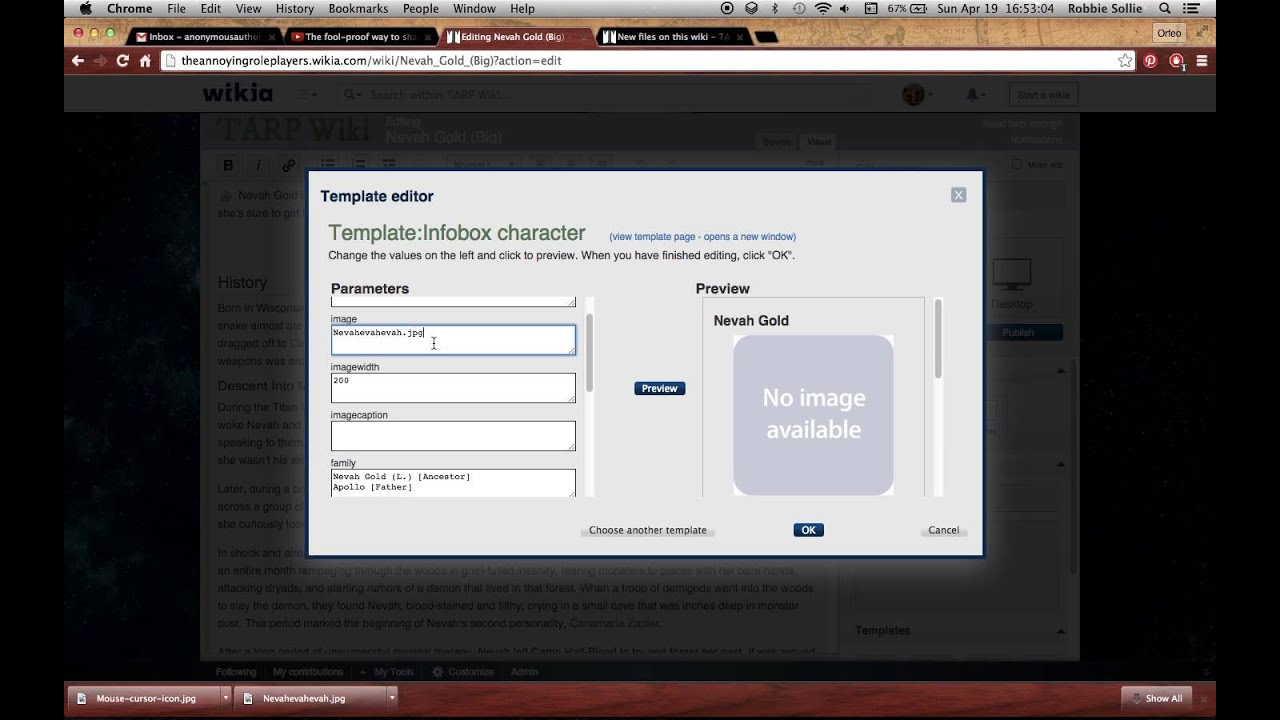The height and width of the screenshot is (720, 1280).
Task: Open a new tab with the new-tab button
Action: pyautogui.click(x=766, y=37)
